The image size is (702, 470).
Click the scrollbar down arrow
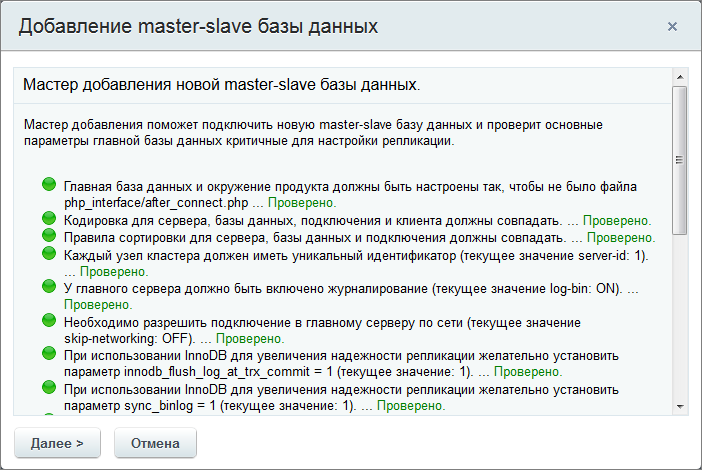(x=680, y=406)
